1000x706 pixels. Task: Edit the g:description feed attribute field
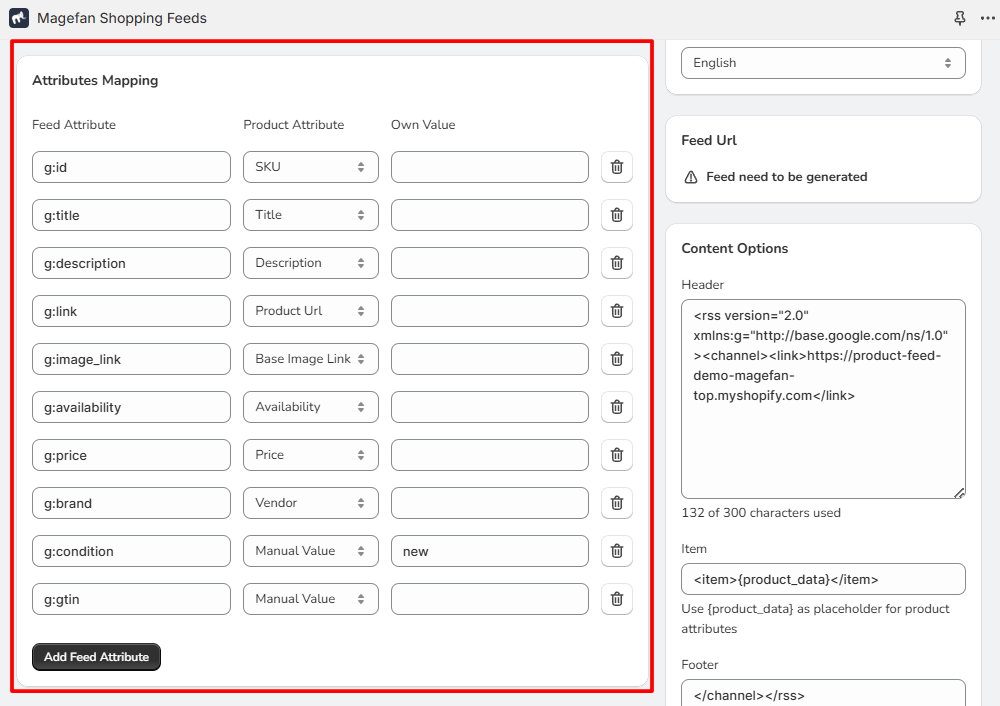click(131, 263)
